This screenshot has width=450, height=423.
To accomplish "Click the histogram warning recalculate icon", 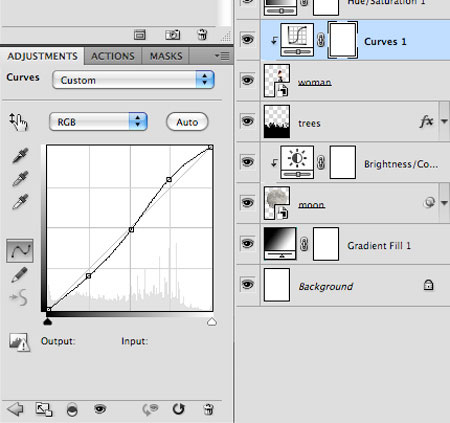I will [20, 342].
